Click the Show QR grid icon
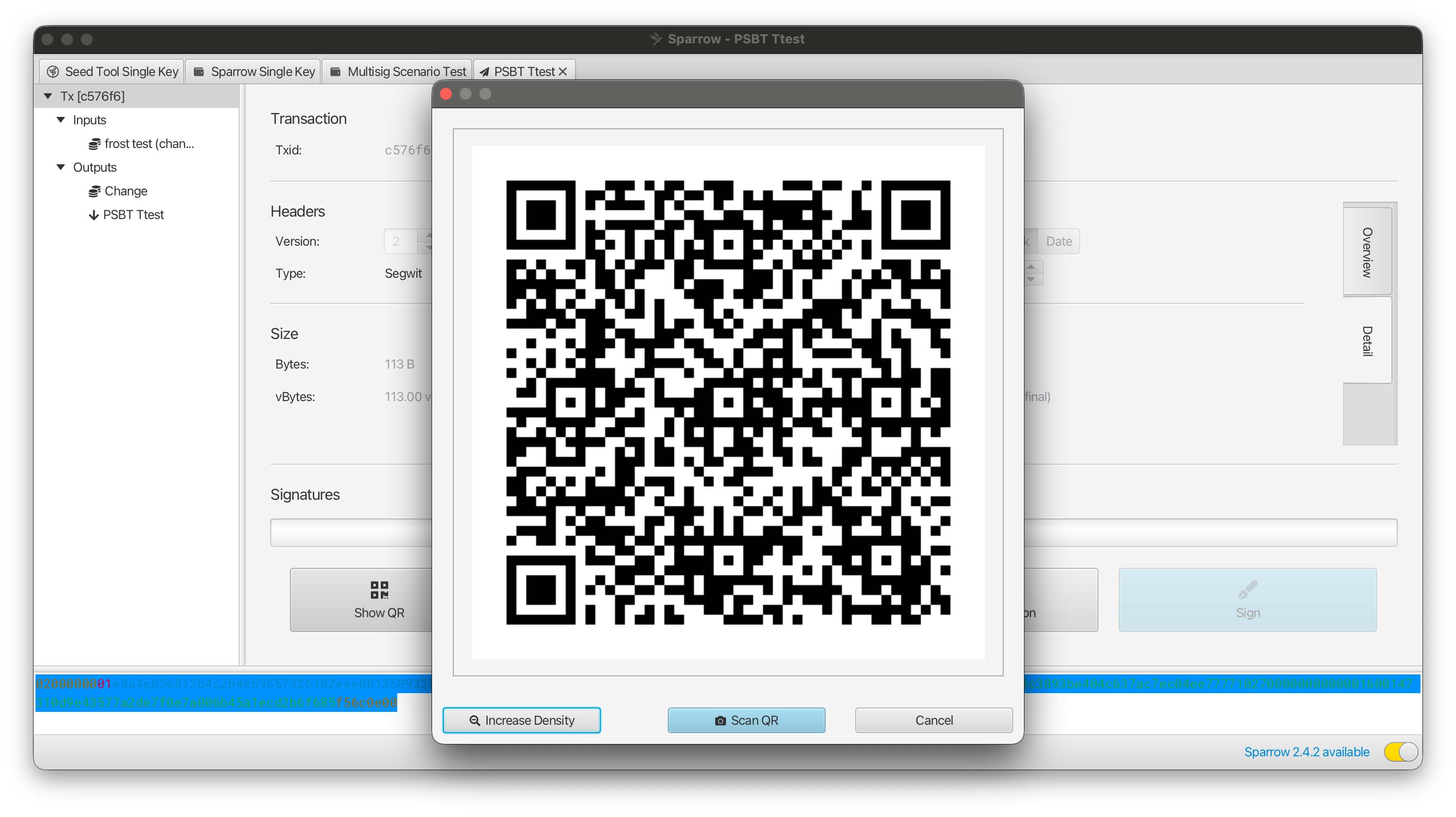 (379, 590)
